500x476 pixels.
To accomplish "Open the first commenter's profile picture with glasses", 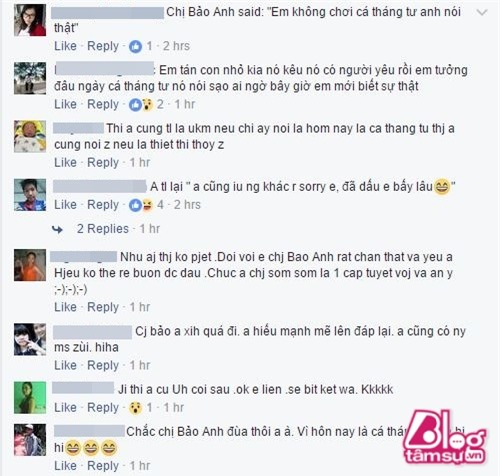I will point(30,20).
